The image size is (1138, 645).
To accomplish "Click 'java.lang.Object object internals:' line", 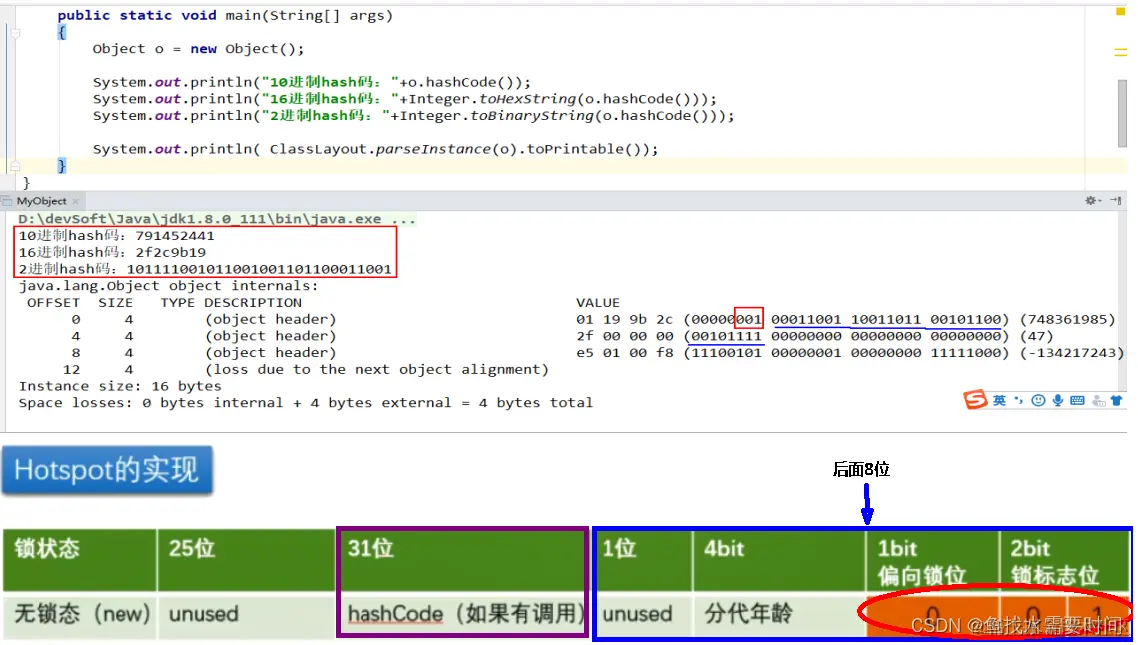I will tap(168, 285).
